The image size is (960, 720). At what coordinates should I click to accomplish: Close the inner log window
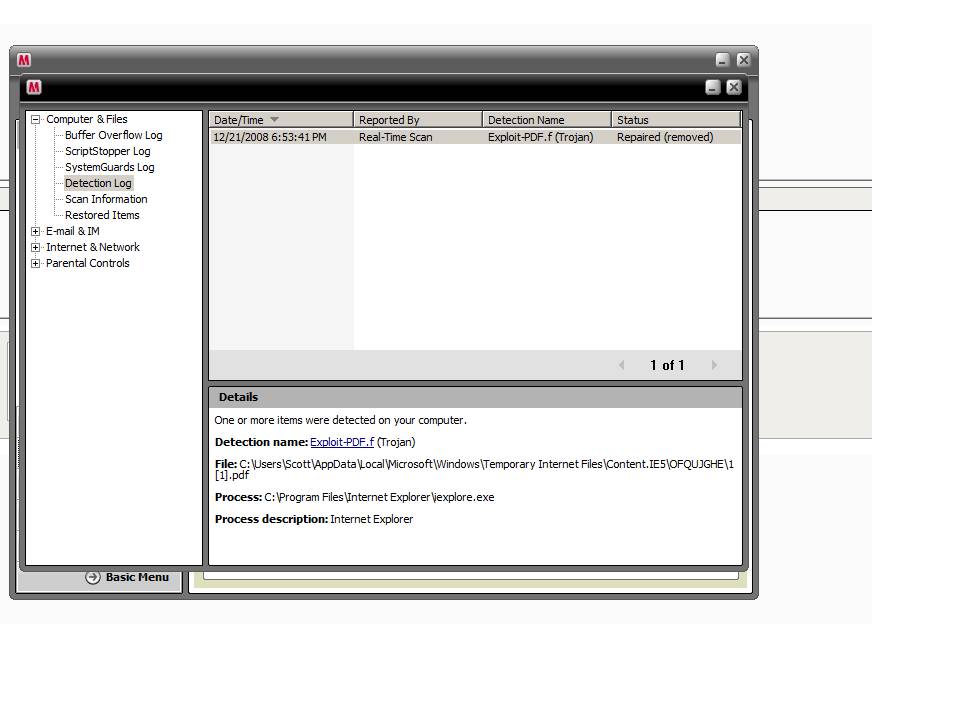tap(733, 88)
